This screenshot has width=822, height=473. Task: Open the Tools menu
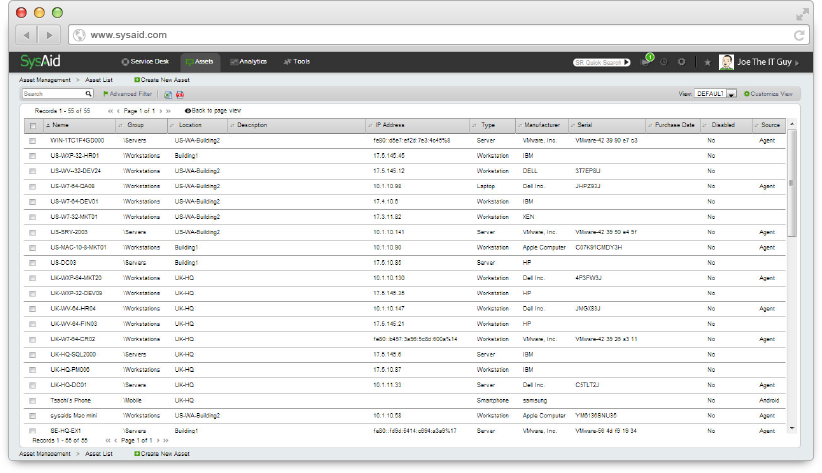tap(297, 62)
